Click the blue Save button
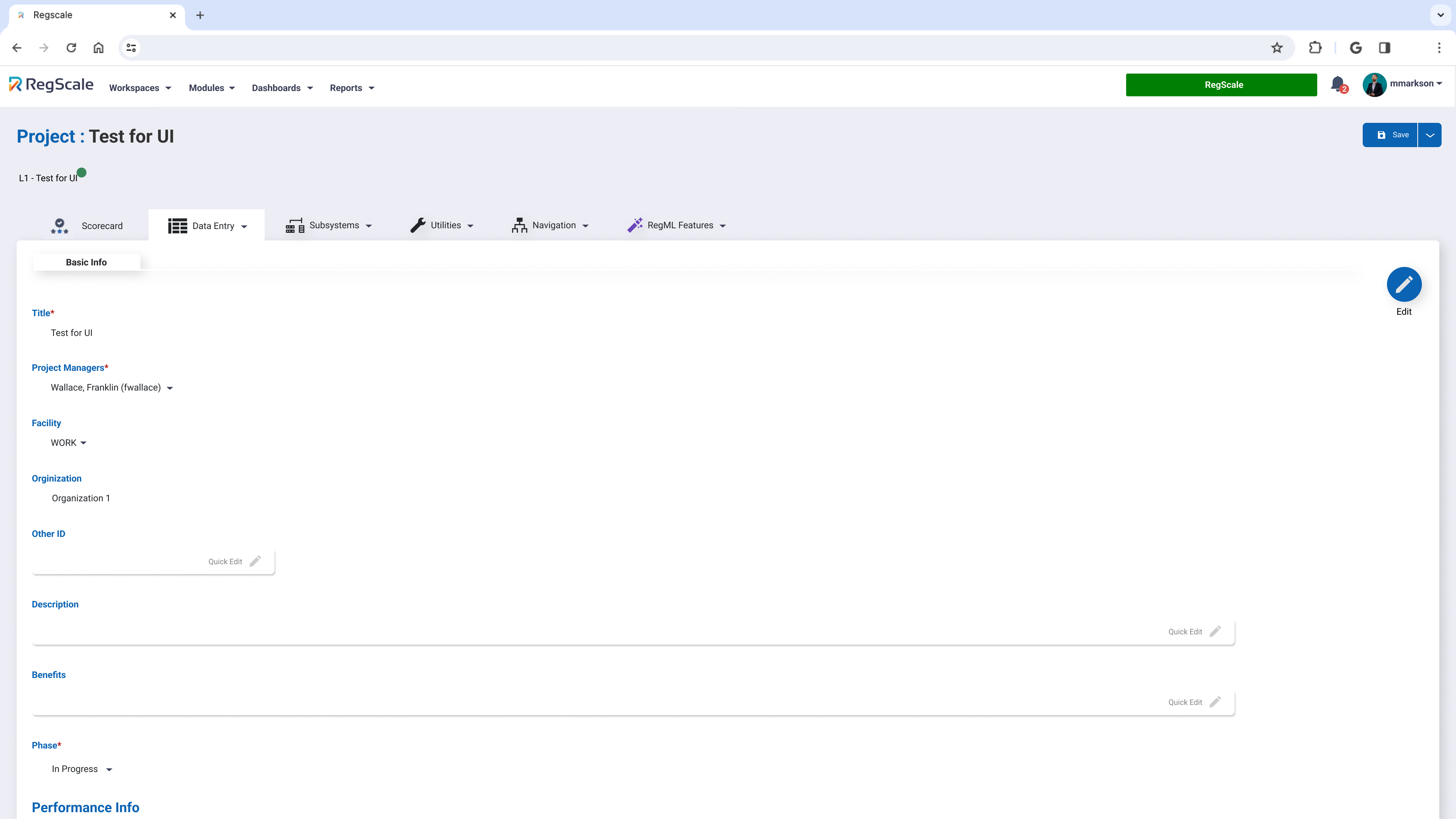This screenshot has height=819, width=1456. [1390, 135]
